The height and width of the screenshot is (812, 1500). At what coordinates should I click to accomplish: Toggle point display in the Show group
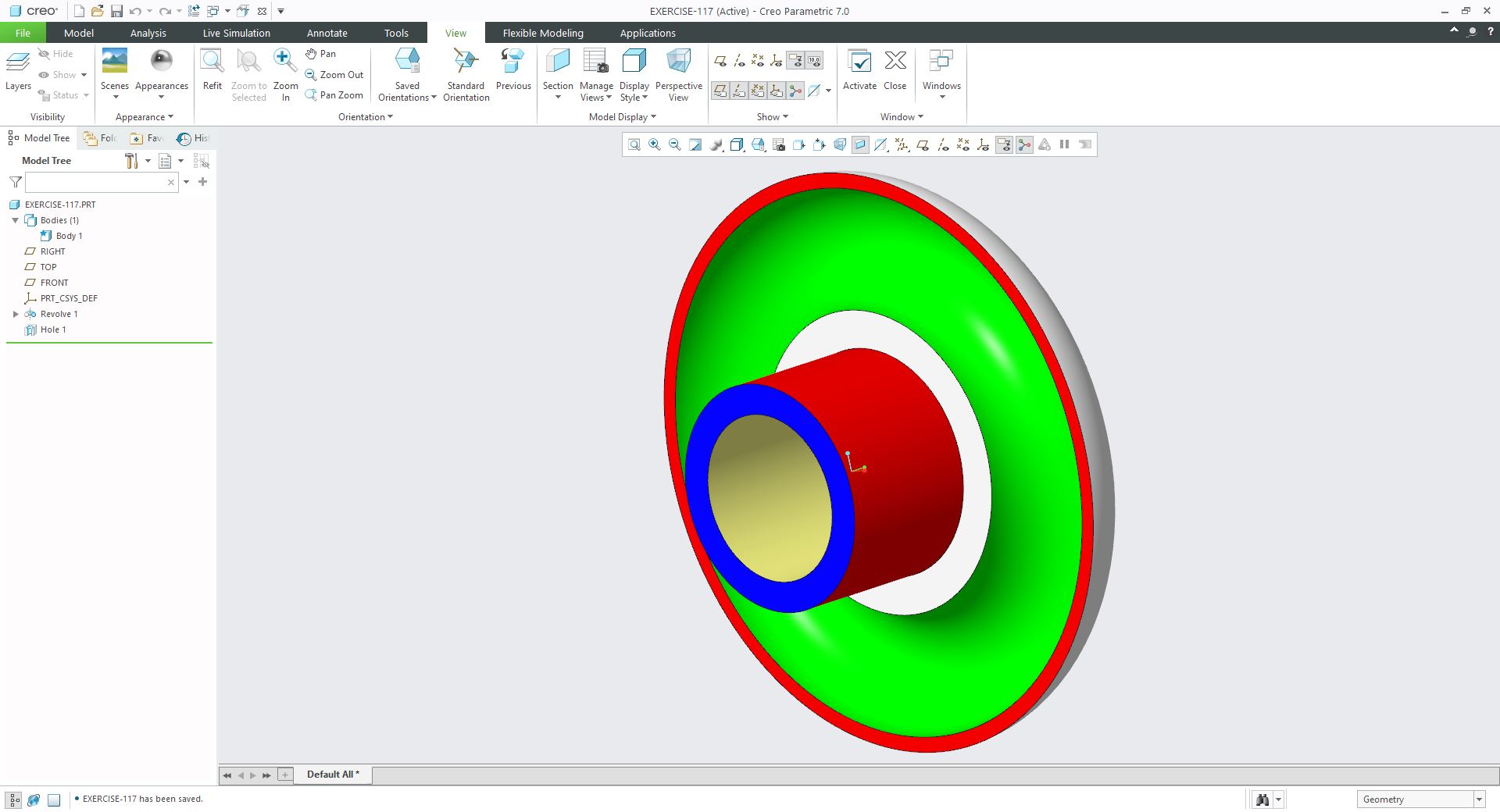click(758, 61)
